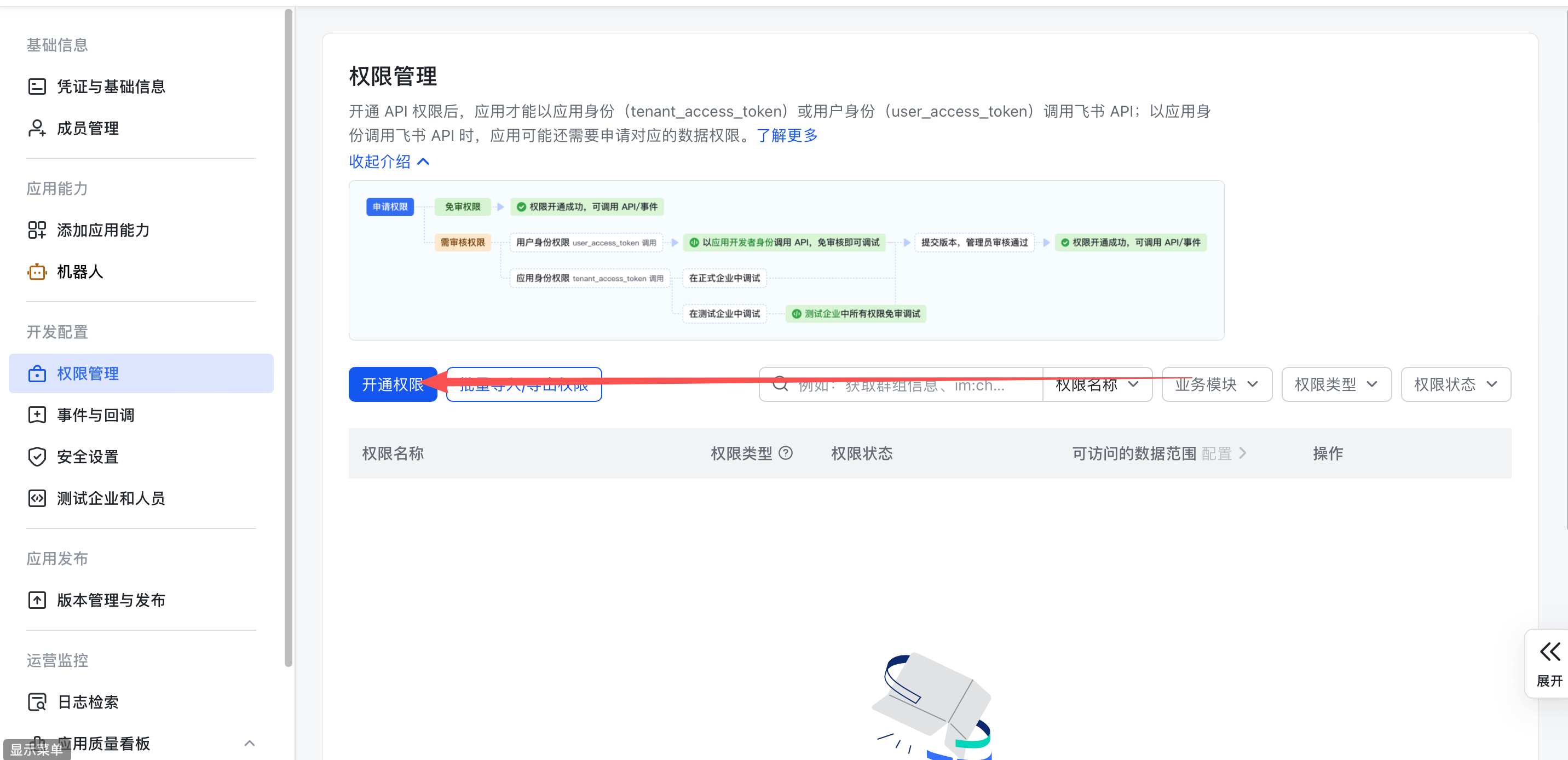1568x760 pixels.
Task: Click the 日志检索 search-log icon
Action: tap(37, 702)
